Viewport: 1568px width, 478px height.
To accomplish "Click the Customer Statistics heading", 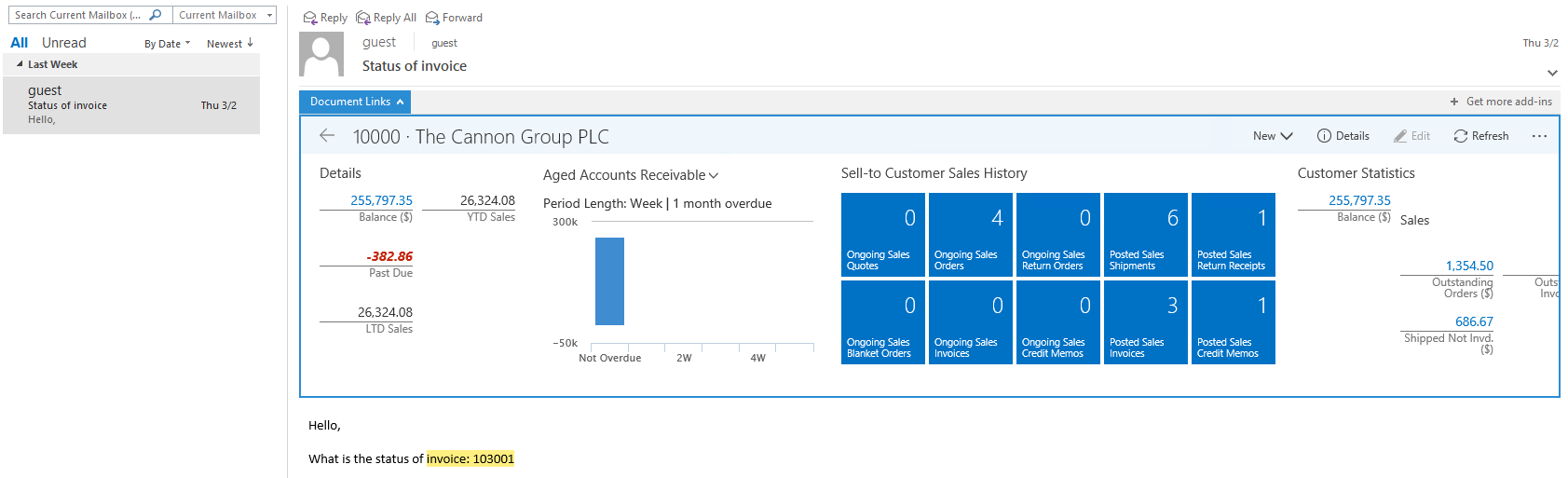I will [1357, 173].
